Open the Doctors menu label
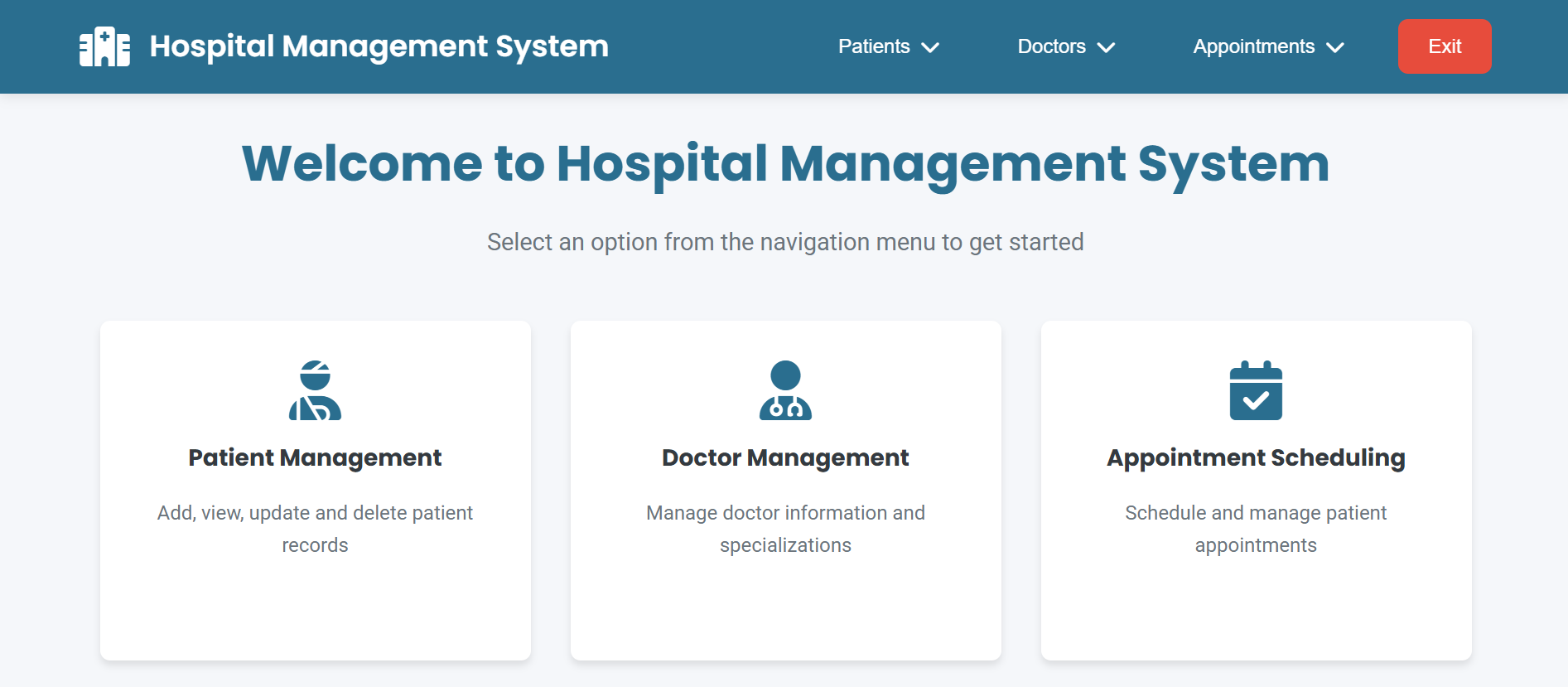The image size is (1568, 687). coord(1051,46)
